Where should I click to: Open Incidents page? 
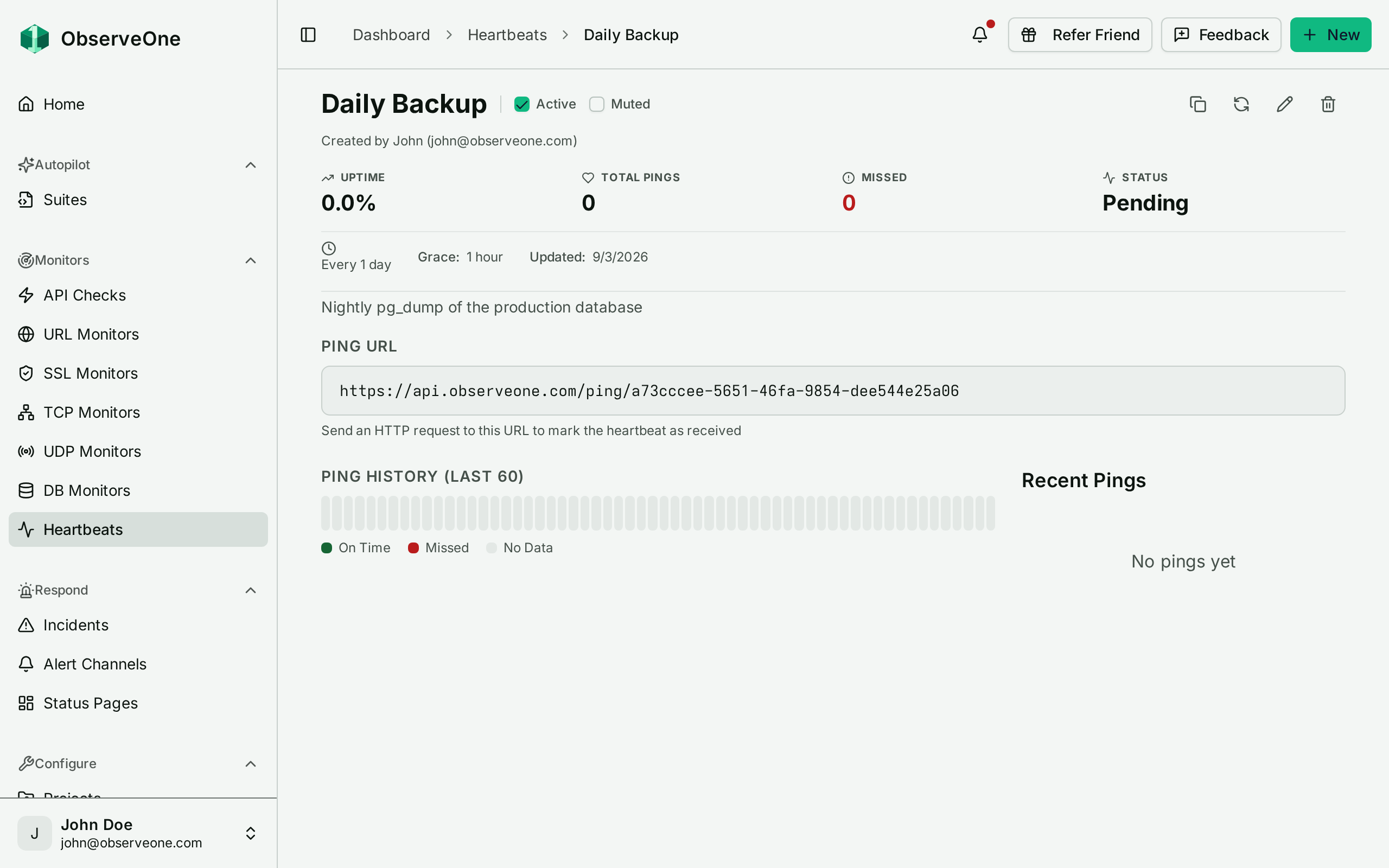138,625
